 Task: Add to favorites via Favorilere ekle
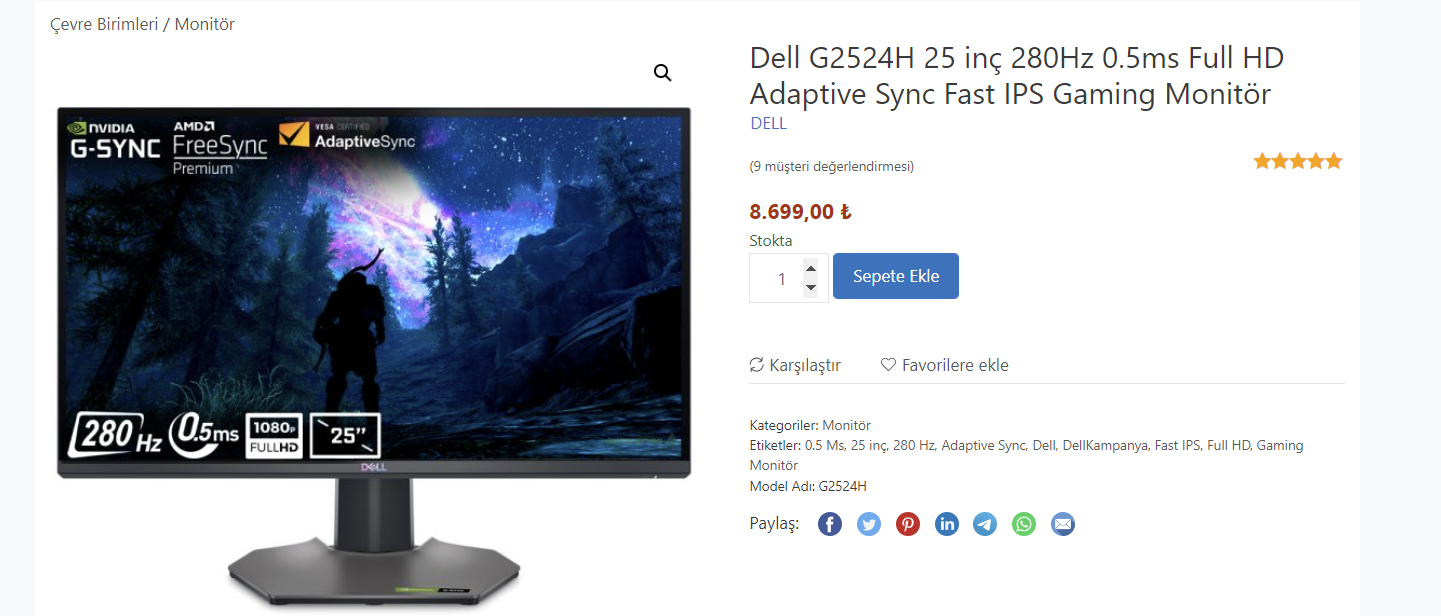[x=945, y=365]
